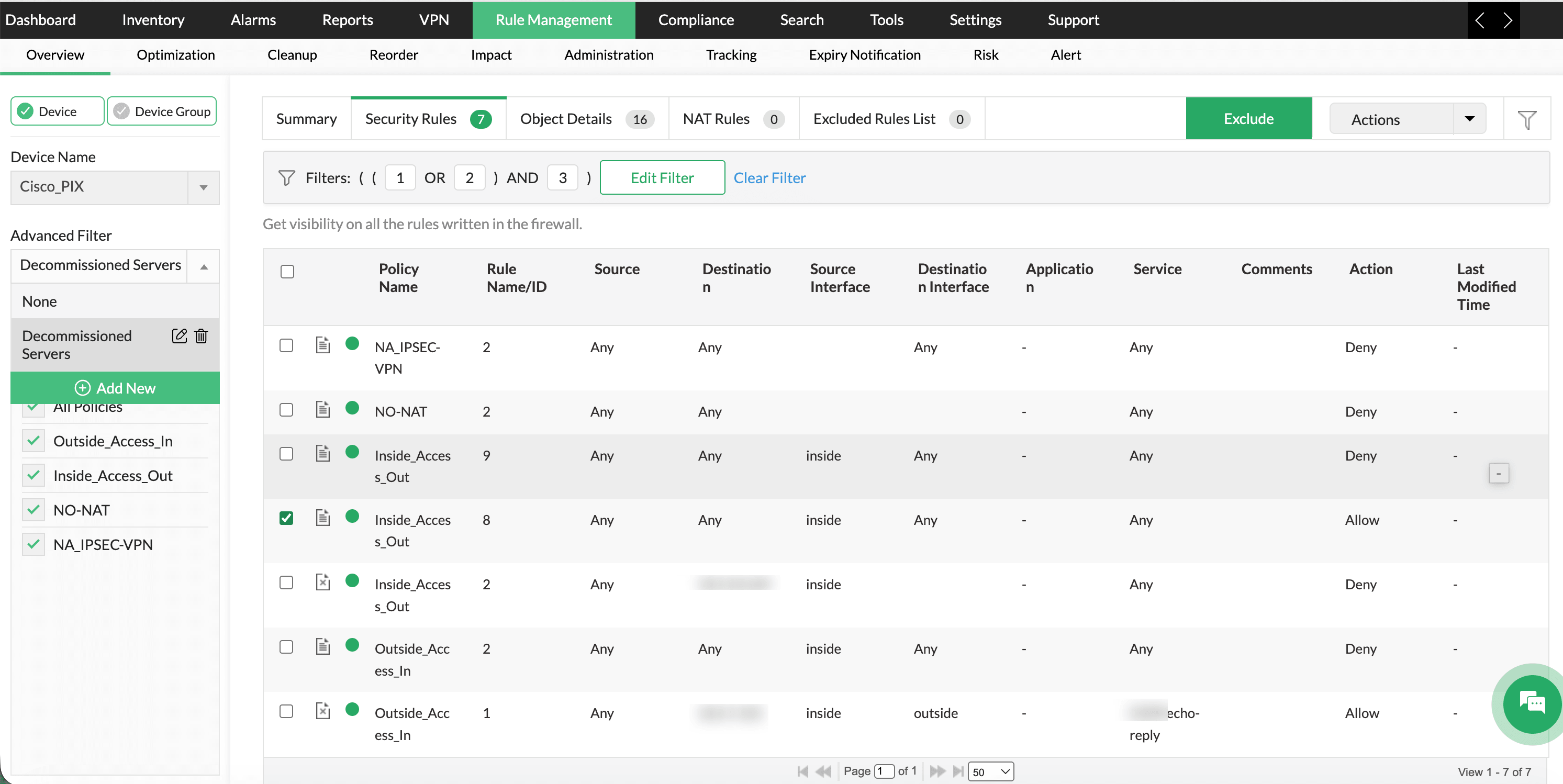Toggle the NA_IPSEC-VPN policy checkbox in sidebar
1563x784 pixels.
point(34,544)
